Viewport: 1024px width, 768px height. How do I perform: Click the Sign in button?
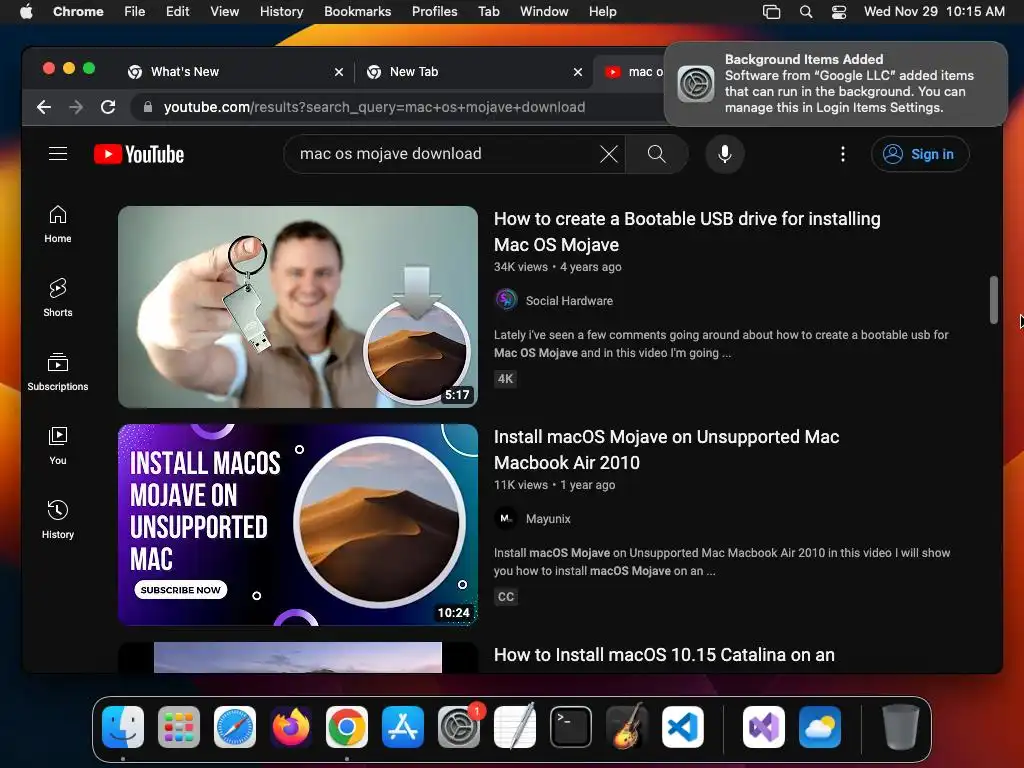point(920,154)
